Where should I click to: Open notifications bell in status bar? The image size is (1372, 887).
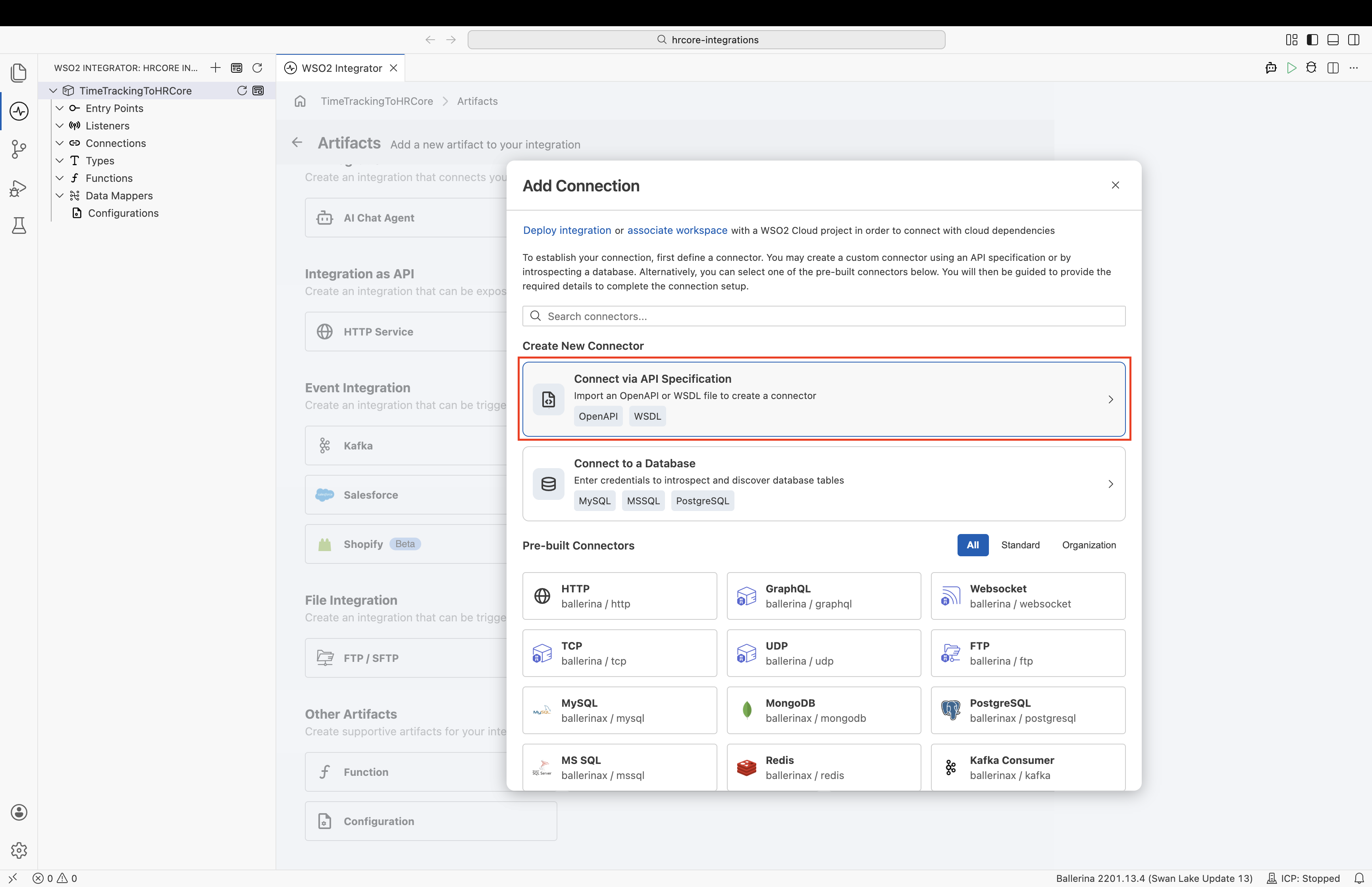1359,878
